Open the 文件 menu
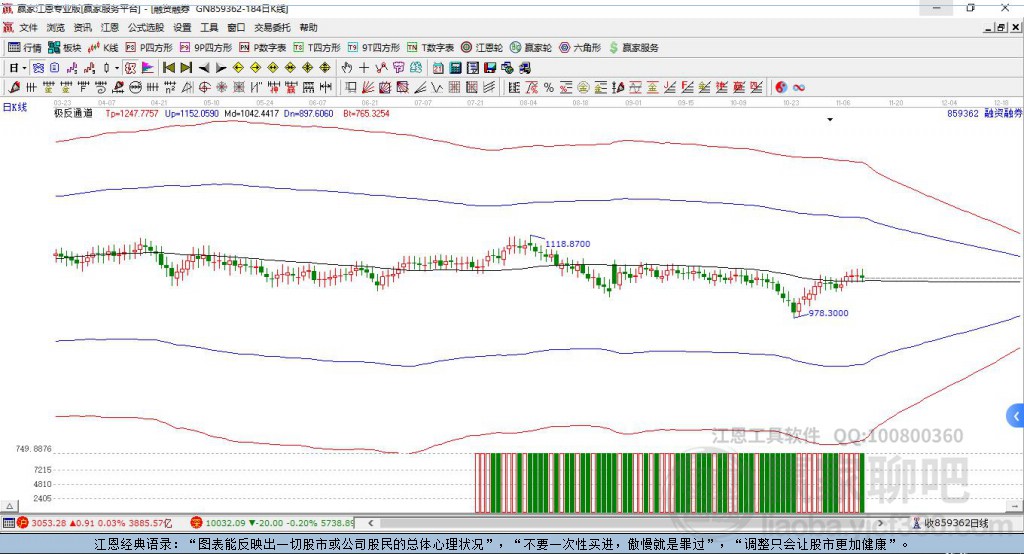 [x=28, y=27]
